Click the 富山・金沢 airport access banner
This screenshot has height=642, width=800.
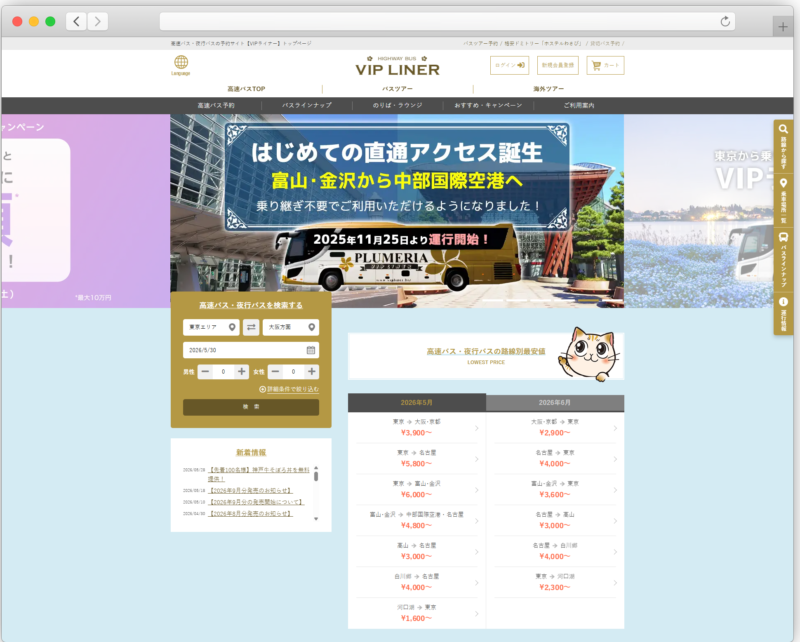click(x=397, y=210)
